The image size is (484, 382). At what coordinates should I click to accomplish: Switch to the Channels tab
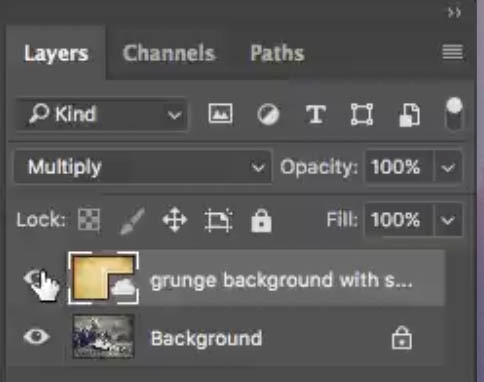169,53
